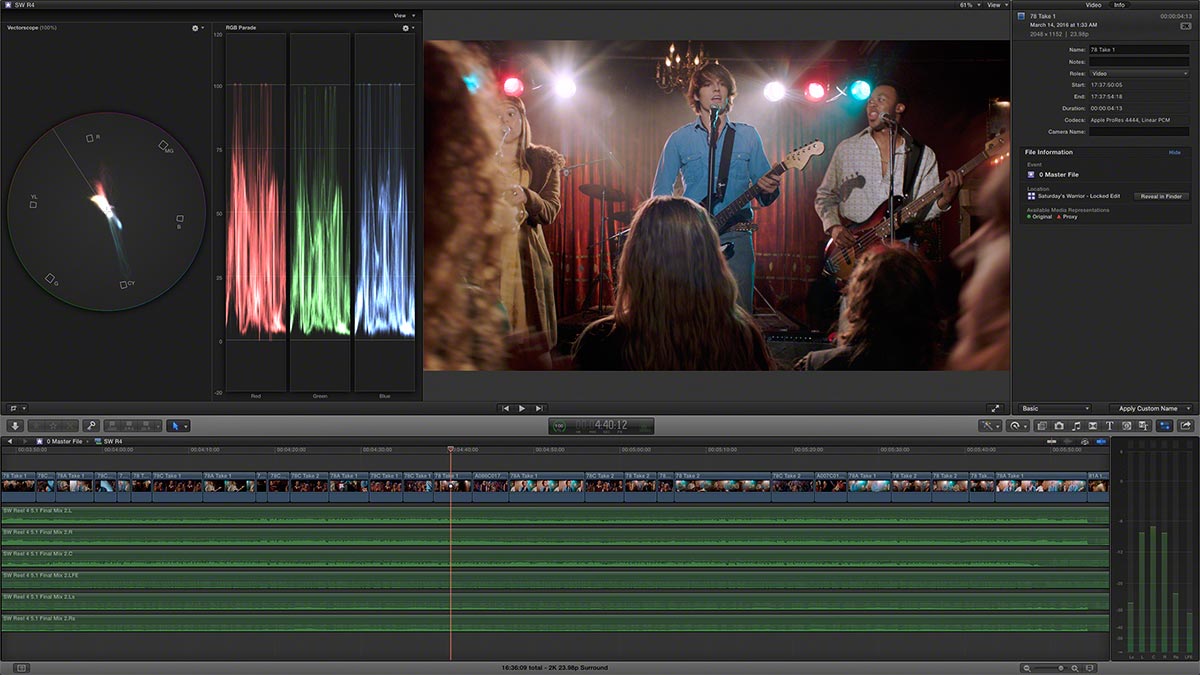Screen dimensions: 1200x675
Task: Open the Vectorscope settings gear
Action: [x=197, y=28]
